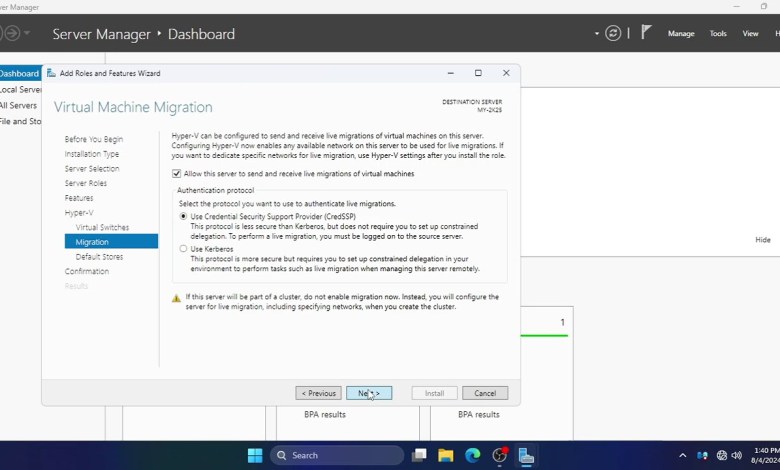Go to the Virtual Switches step
Screen dimensions: 780x470
pyautogui.click(x=102, y=227)
